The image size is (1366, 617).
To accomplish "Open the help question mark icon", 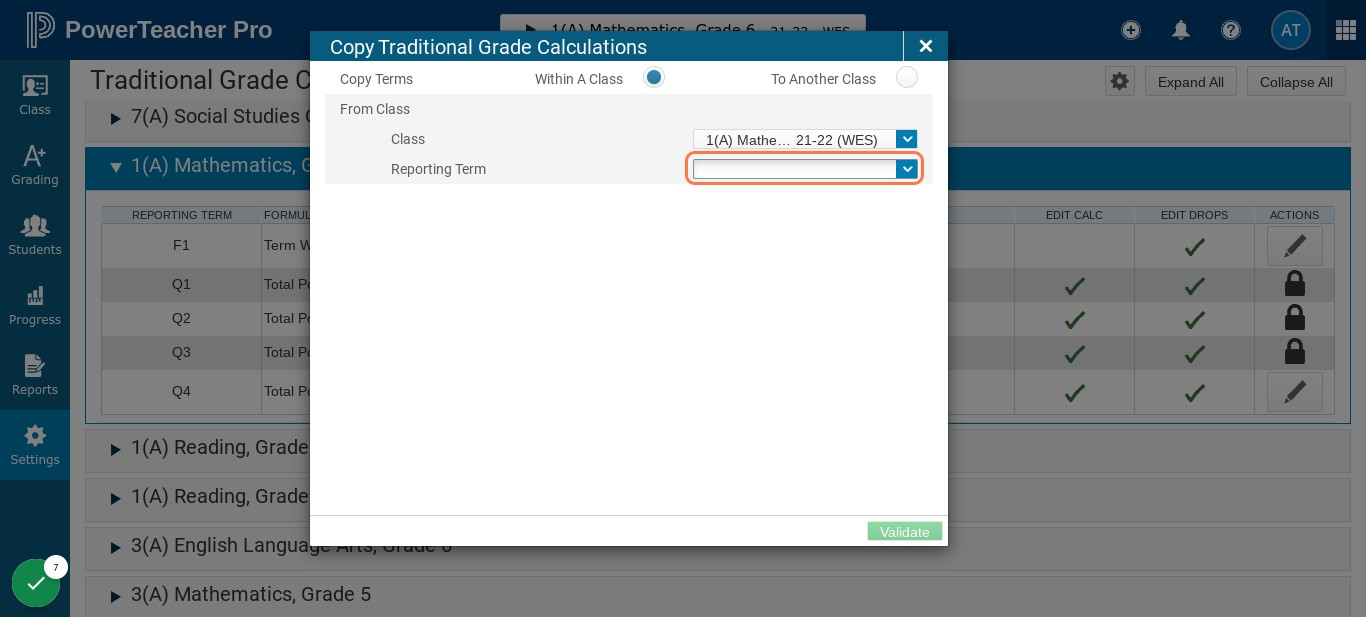I will 1231,30.
